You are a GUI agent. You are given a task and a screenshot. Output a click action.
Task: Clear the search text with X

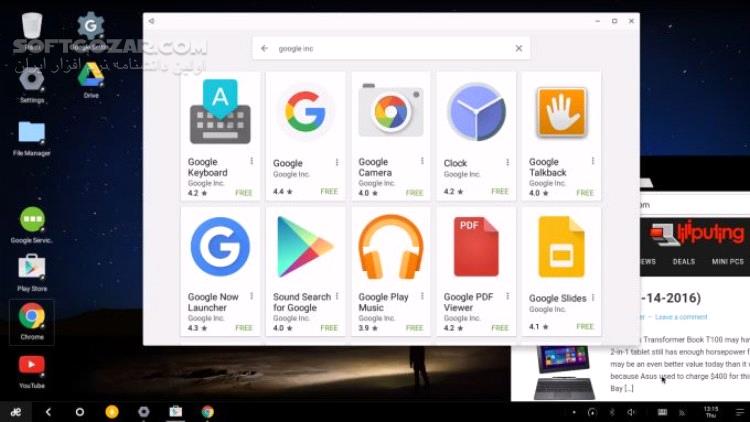click(519, 48)
